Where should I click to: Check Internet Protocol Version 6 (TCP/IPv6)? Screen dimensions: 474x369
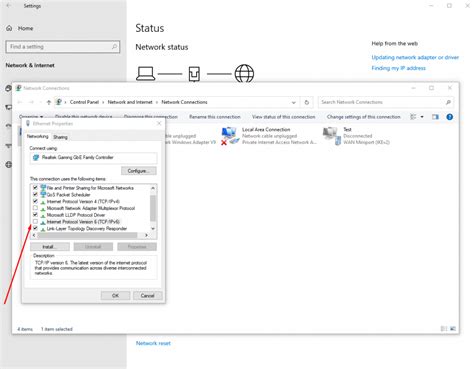[x=35, y=222]
